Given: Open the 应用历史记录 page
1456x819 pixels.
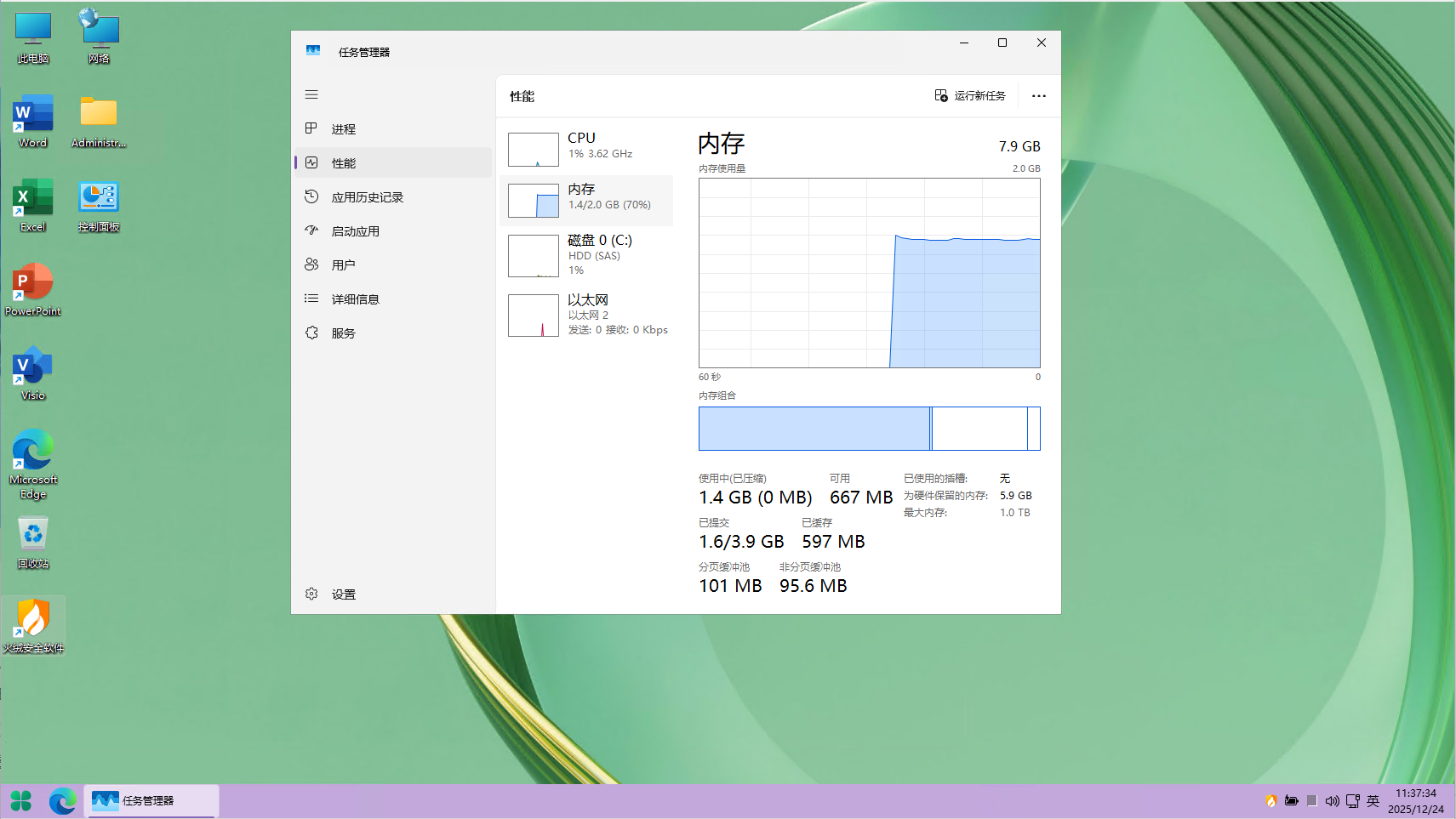Looking at the screenshot, I should coord(367,197).
